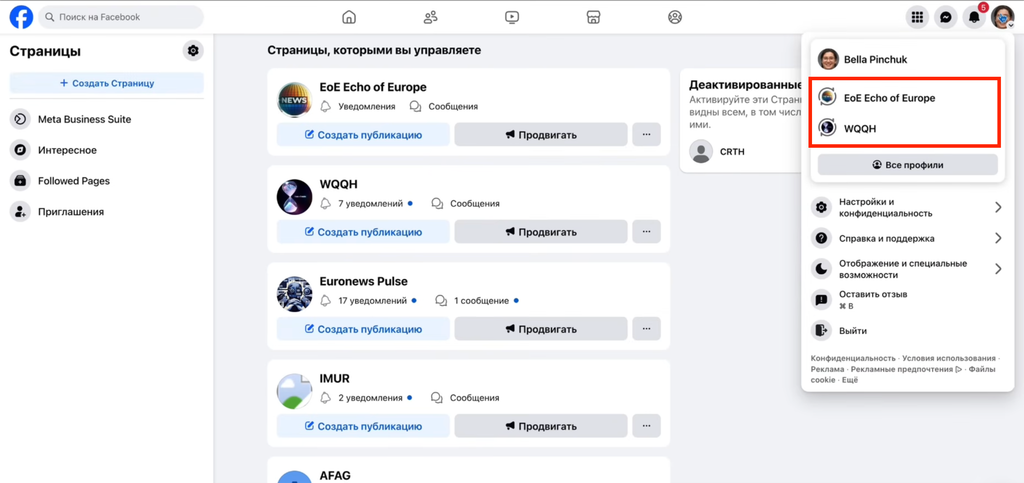The height and width of the screenshot is (483, 1024).
Task: Click Создать Страницу button
Action: point(106,83)
